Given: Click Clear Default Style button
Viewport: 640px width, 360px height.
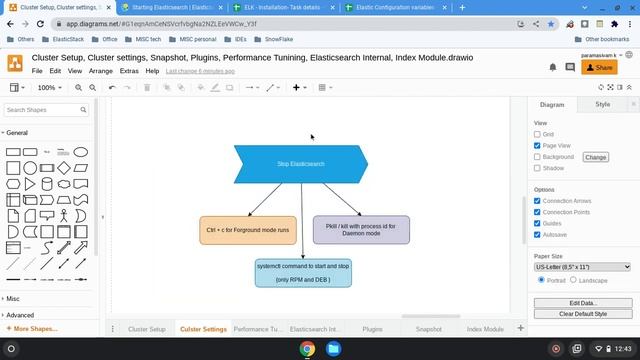Looking at the screenshot, I should [583, 314].
